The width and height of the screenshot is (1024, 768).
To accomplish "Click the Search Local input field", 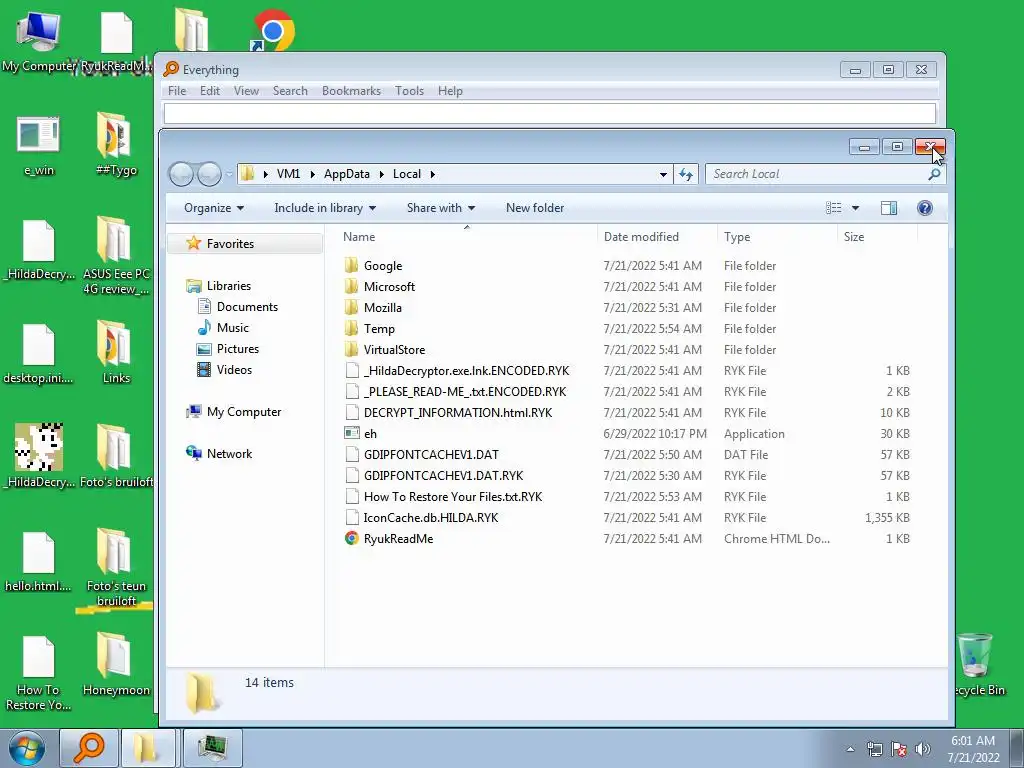I will (816, 174).
